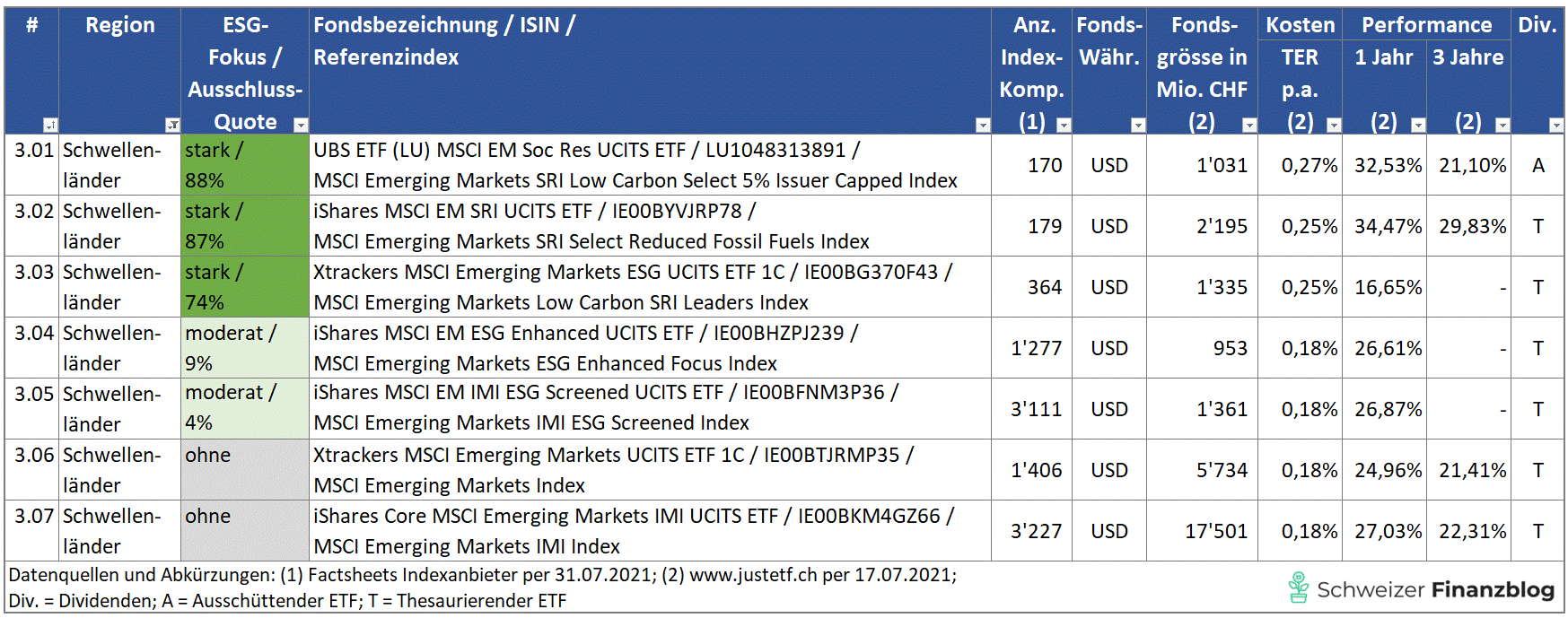
Task: Open the Fondsgrösse in Mio. CHF filter
Action: pos(1248,126)
